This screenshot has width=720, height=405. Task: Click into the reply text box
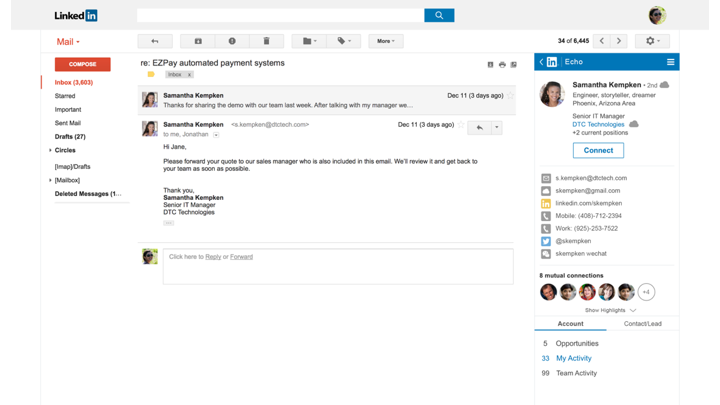[338, 266]
